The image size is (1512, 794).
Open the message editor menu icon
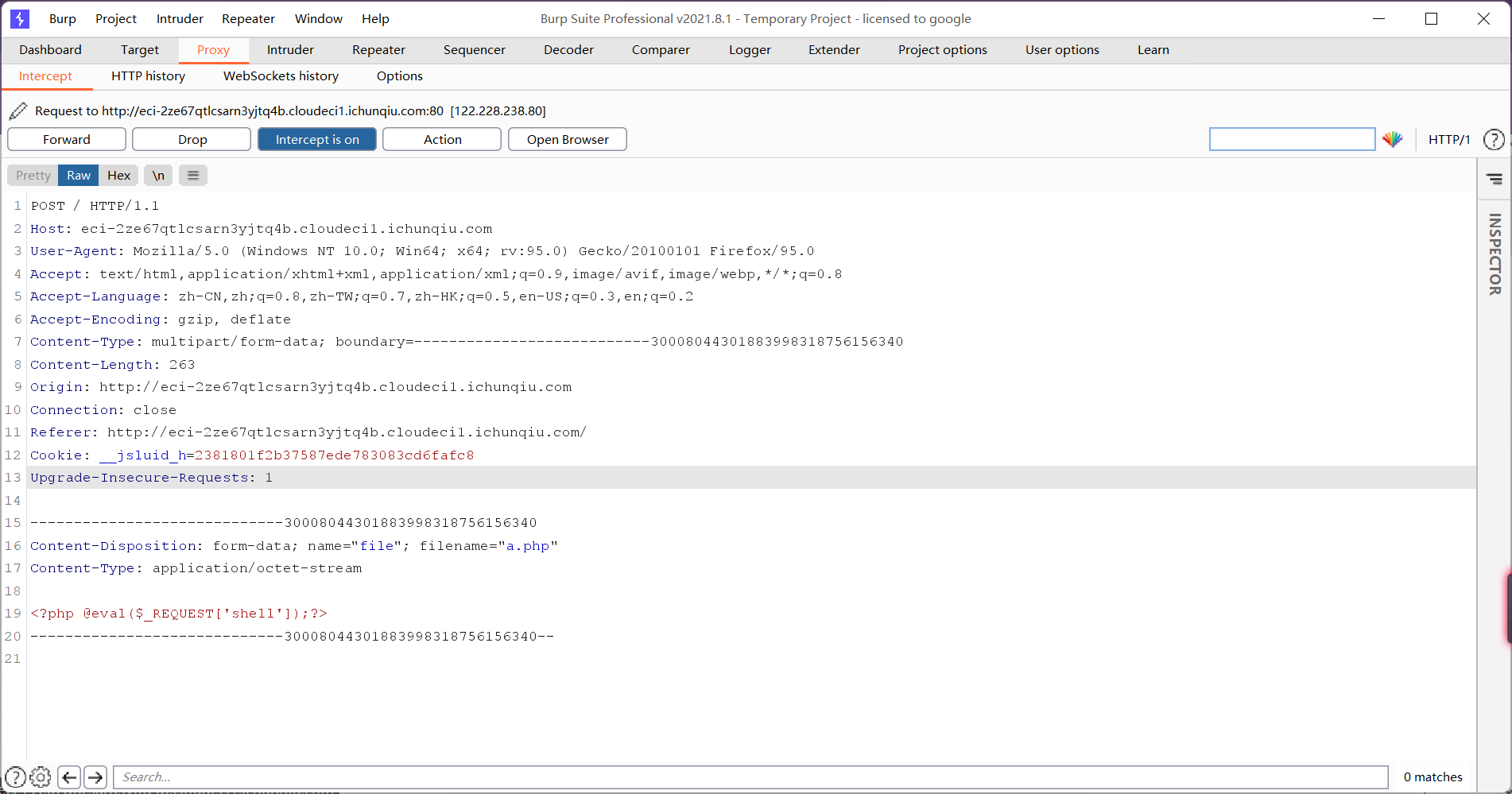coord(193,175)
